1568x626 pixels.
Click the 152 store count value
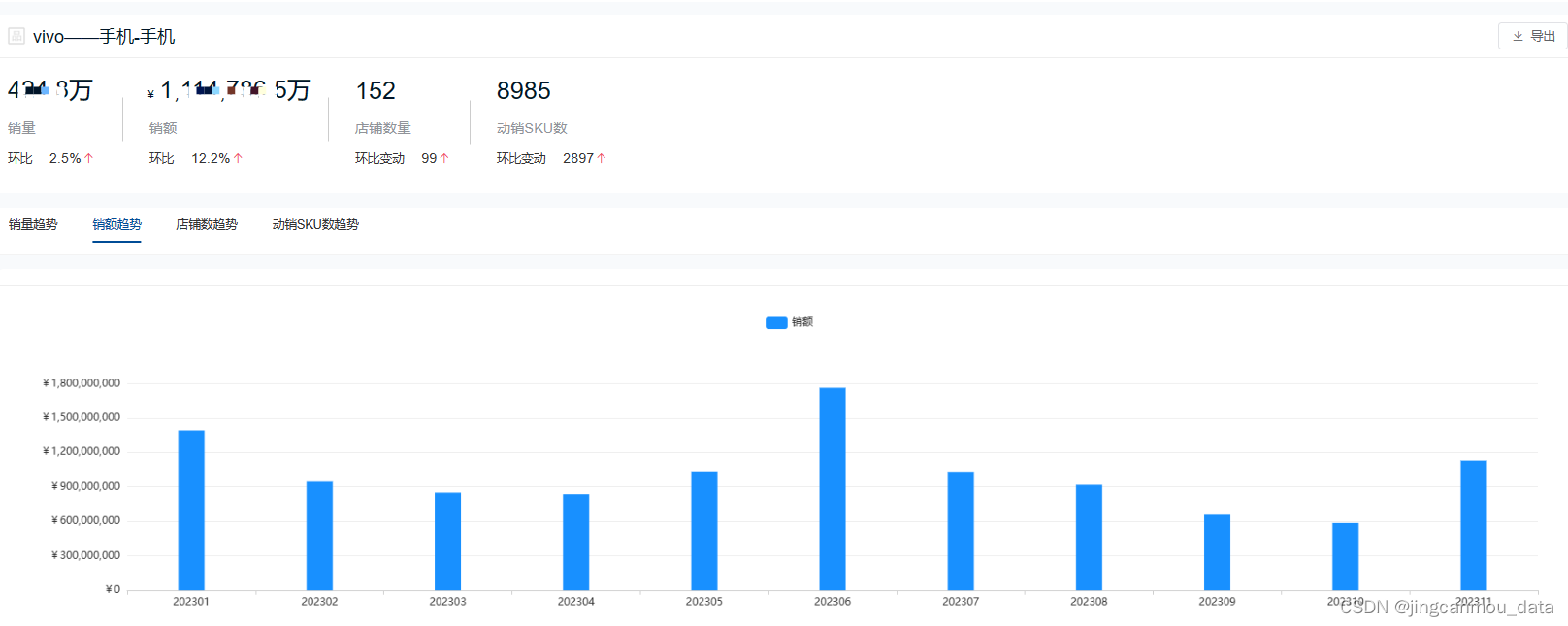coord(376,90)
